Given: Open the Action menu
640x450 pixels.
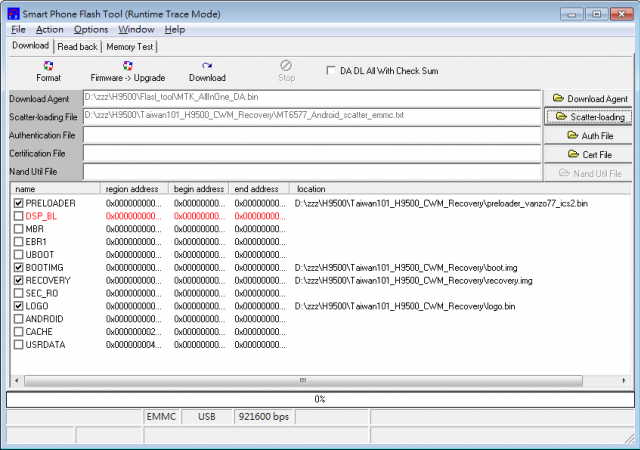Looking at the screenshot, I should click(50, 30).
